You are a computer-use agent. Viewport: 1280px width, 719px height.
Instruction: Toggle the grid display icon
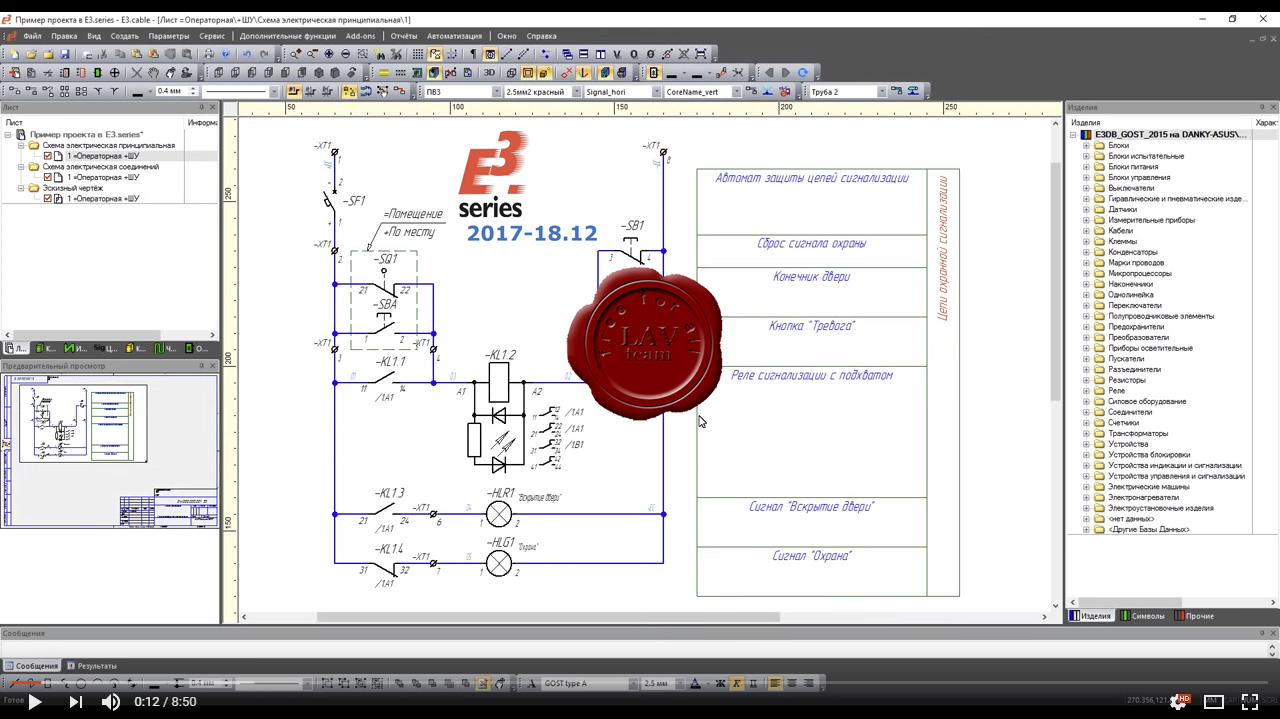coord(417,54)
